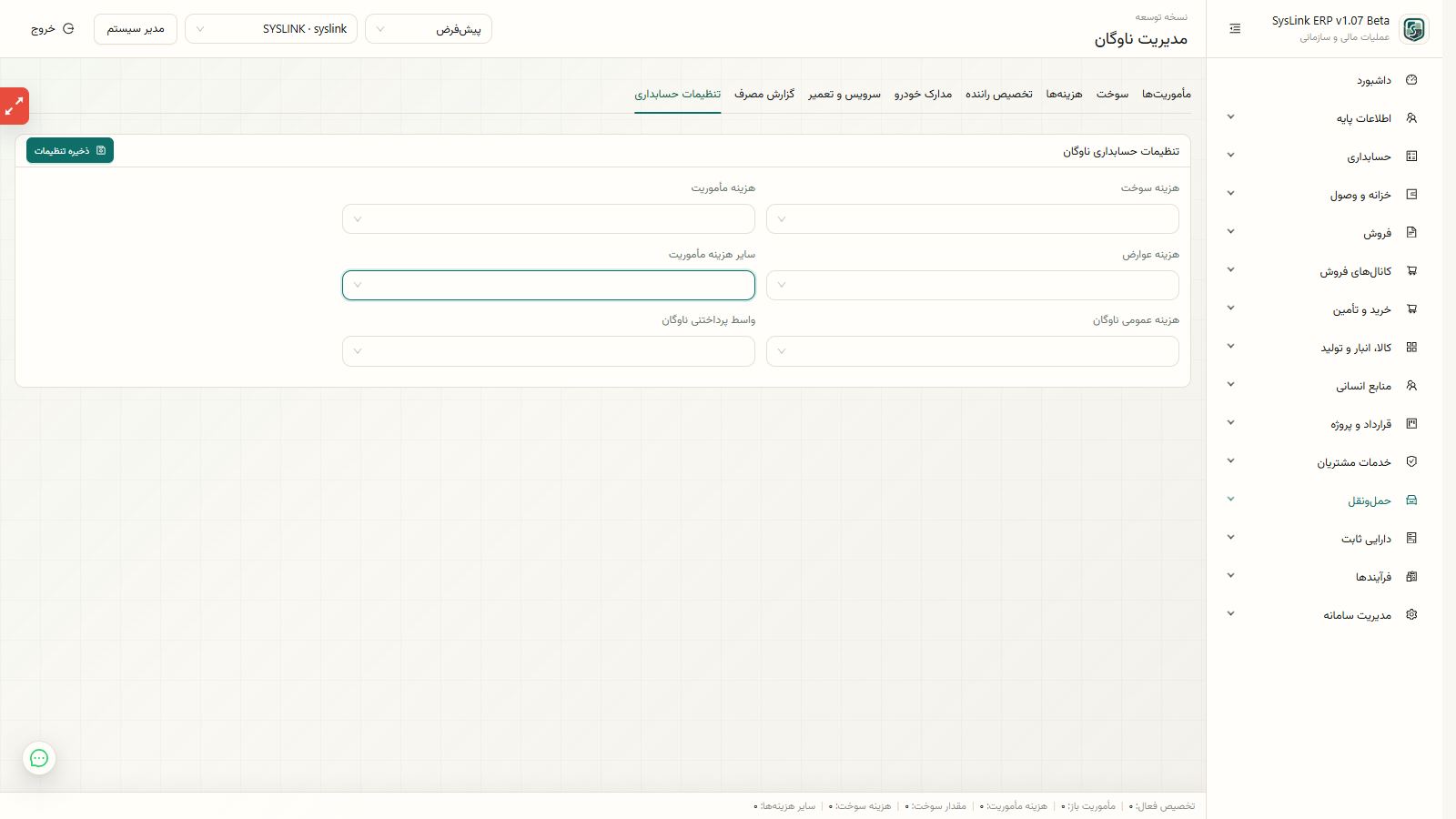Click the حسابداری sidebar icon

[1411, 157]
